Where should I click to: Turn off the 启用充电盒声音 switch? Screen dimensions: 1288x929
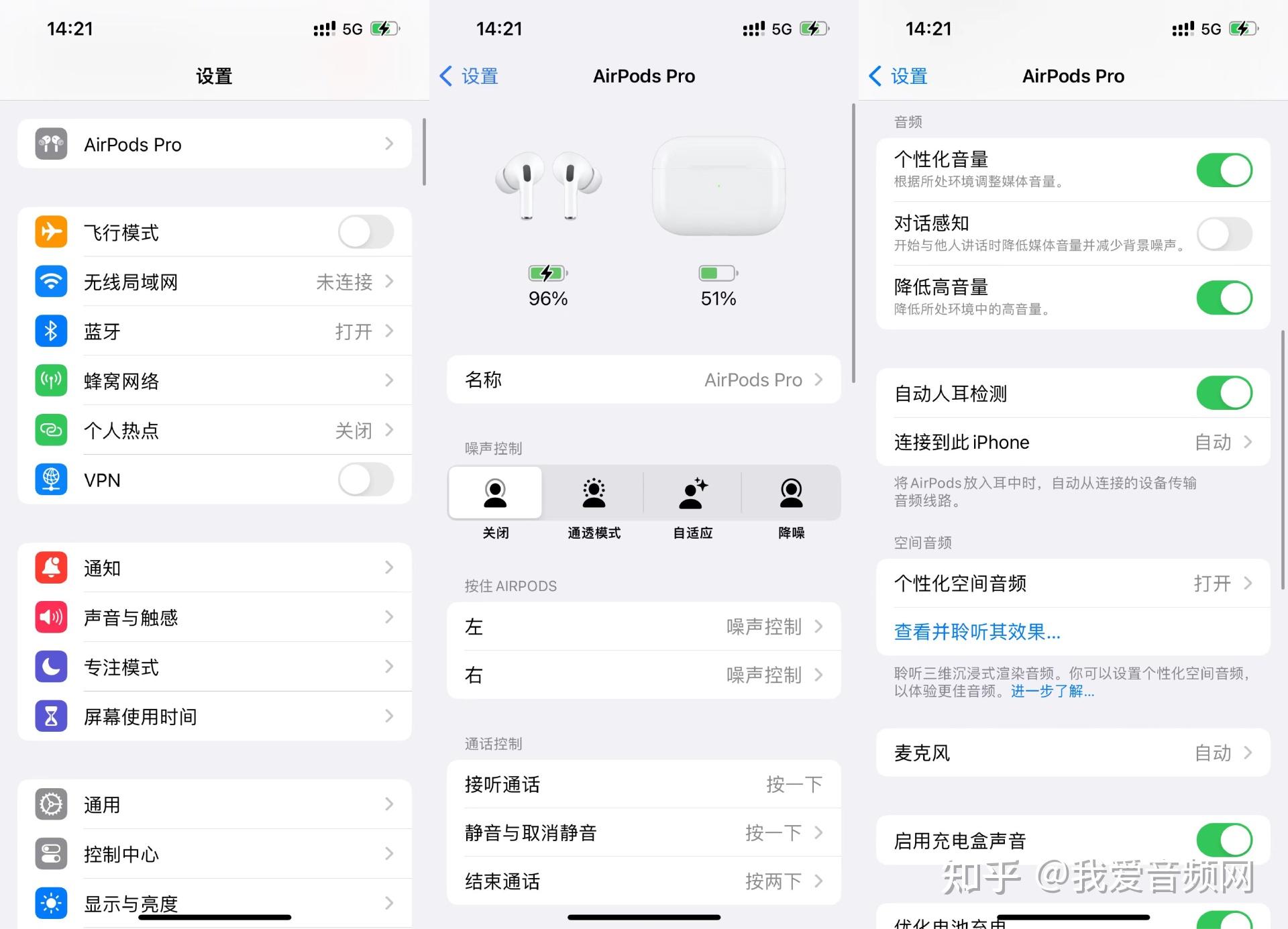pos(1225,840)
